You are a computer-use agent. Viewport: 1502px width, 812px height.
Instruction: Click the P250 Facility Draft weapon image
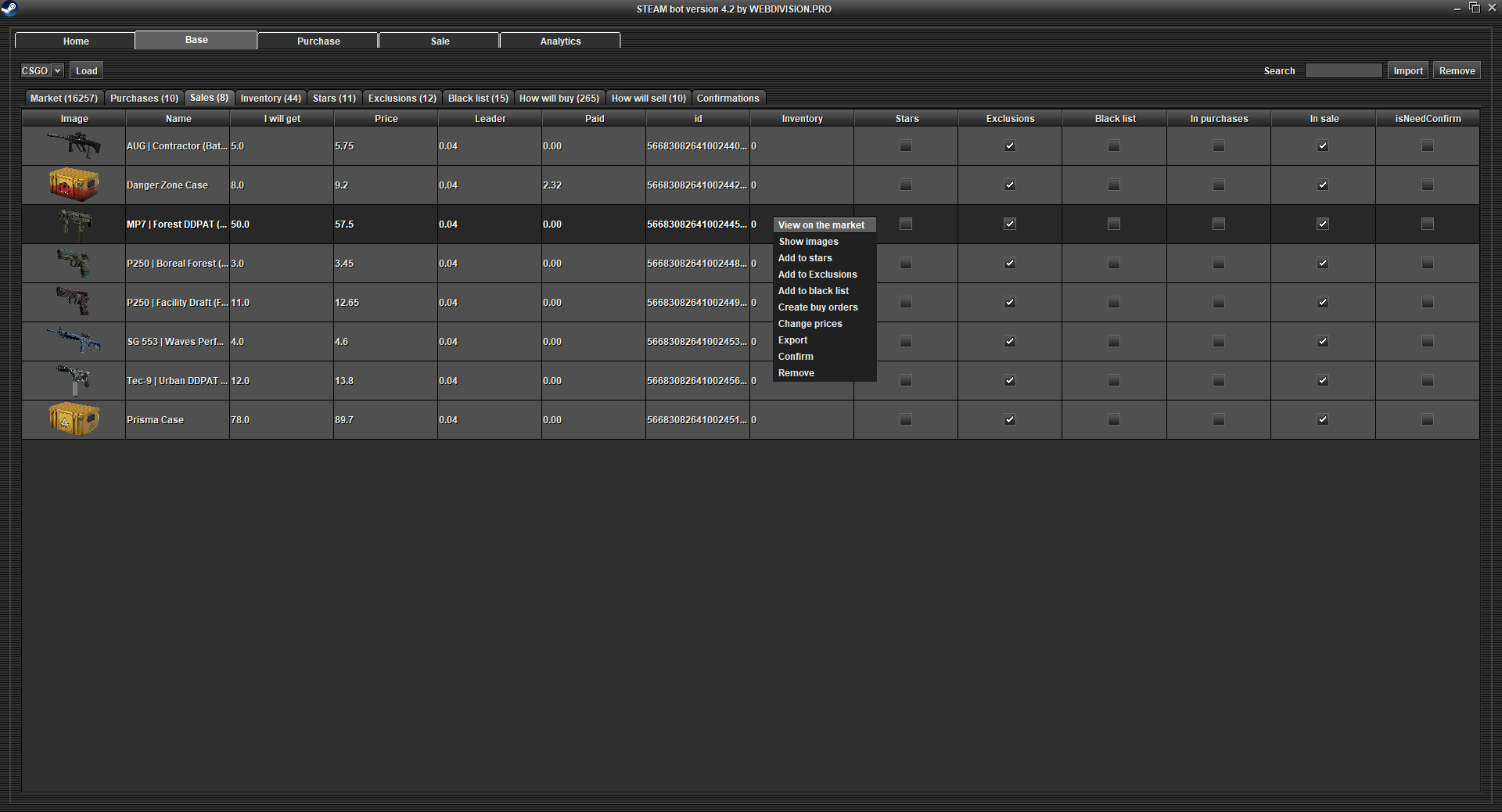click(74, 302)
